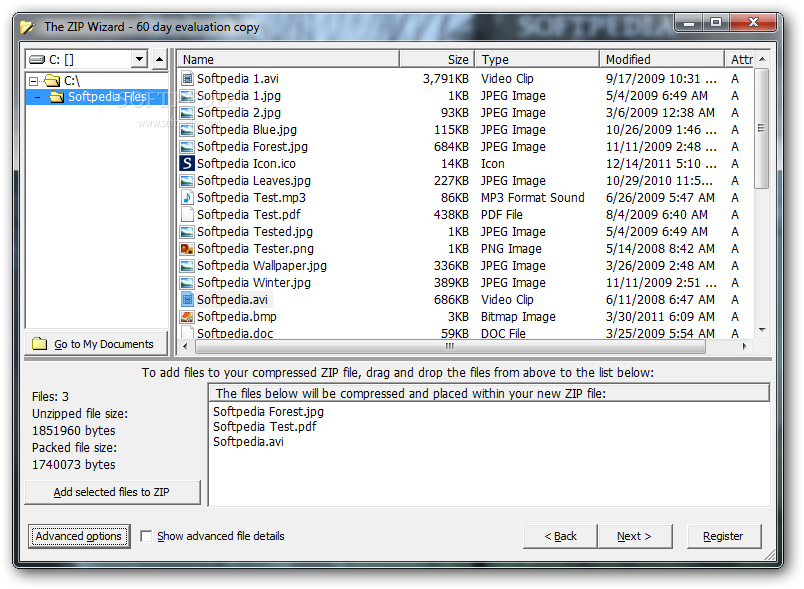Enable Show advanced file details checkbox
This screenshot has width=804, height=589.
click(146, 536)
